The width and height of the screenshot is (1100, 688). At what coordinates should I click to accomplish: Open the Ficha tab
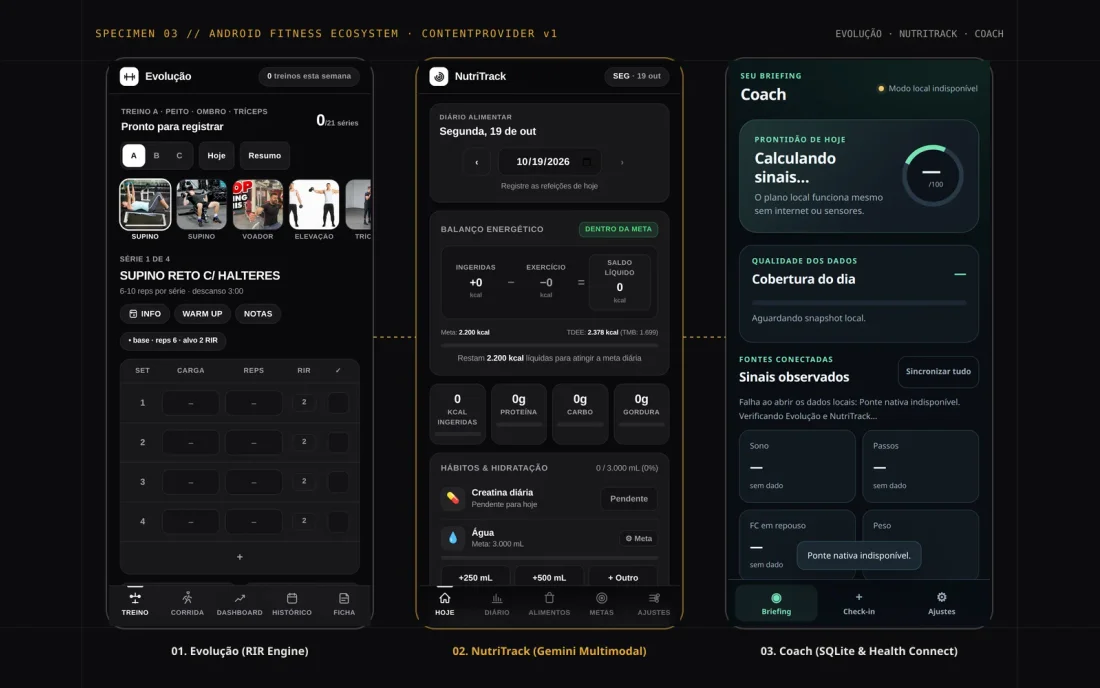pos(344,604)
